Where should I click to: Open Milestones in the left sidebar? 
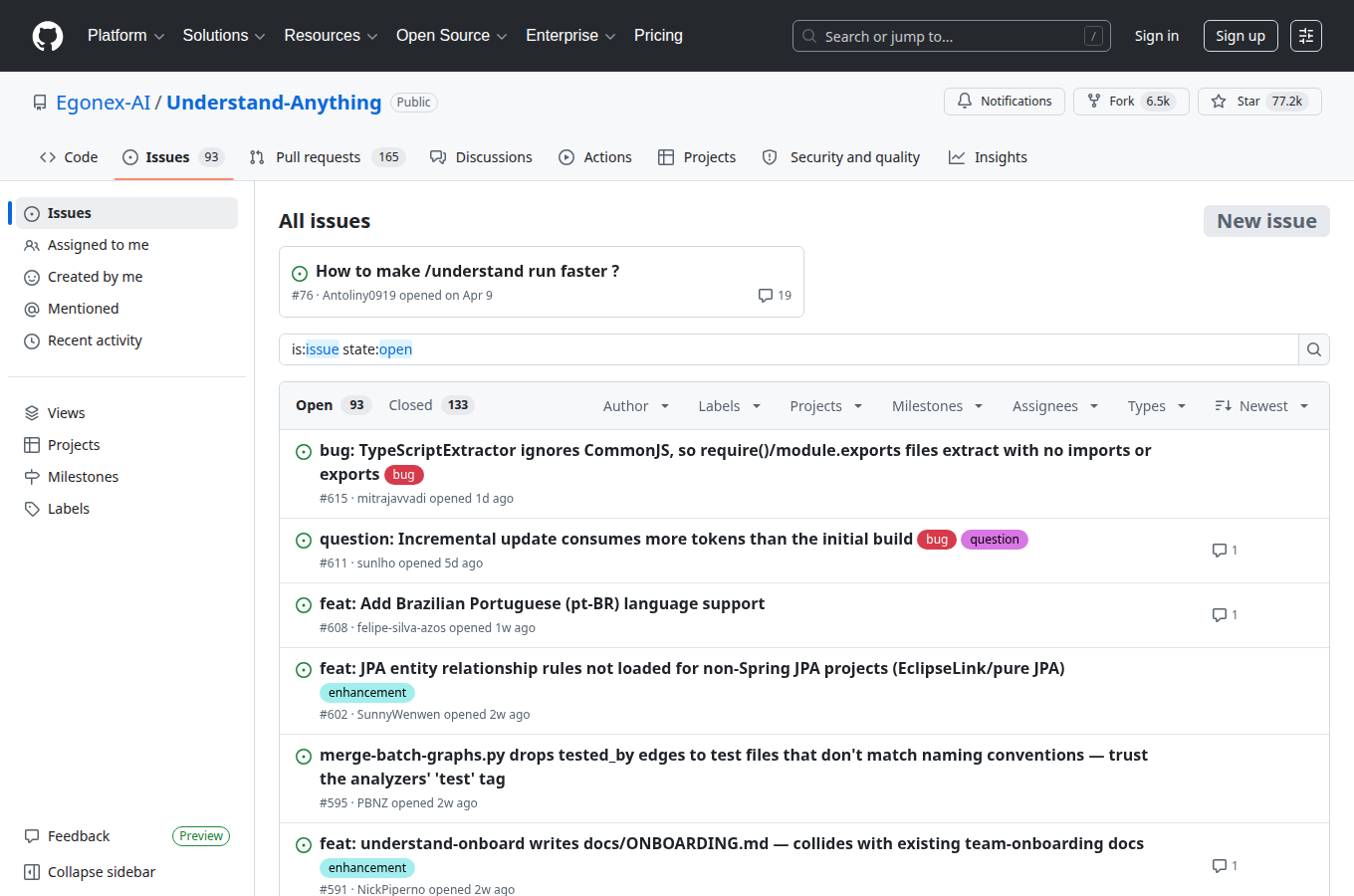pyautogui.click(x=126, y=477)
